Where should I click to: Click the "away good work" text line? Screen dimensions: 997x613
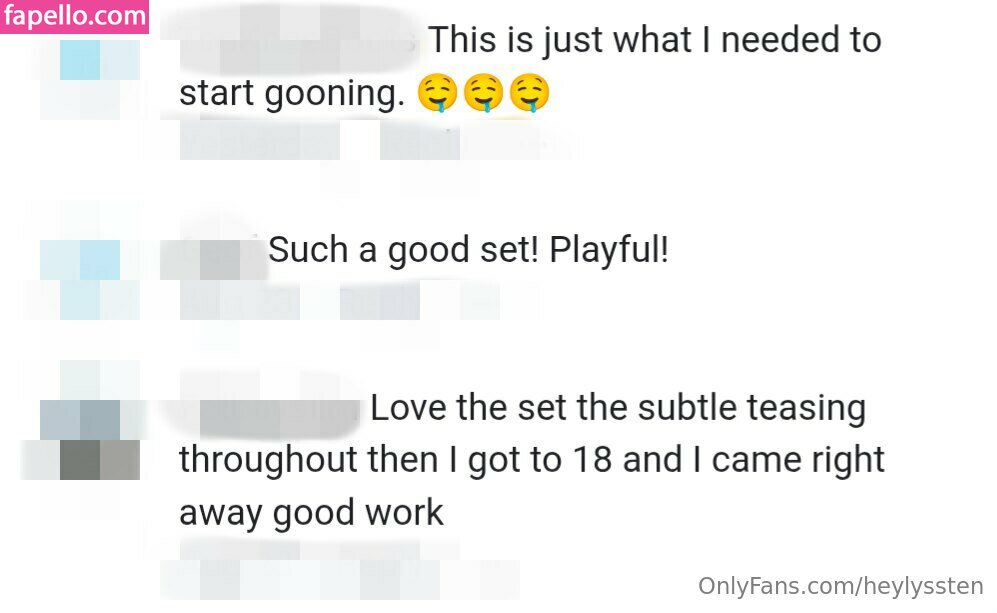tap(311, 513)
